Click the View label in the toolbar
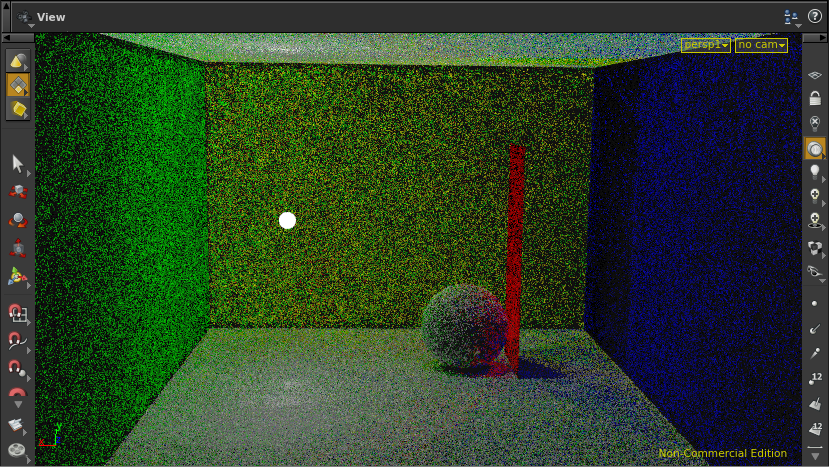The width and height of the screenshot is (829, 467). tap(51, 17)
